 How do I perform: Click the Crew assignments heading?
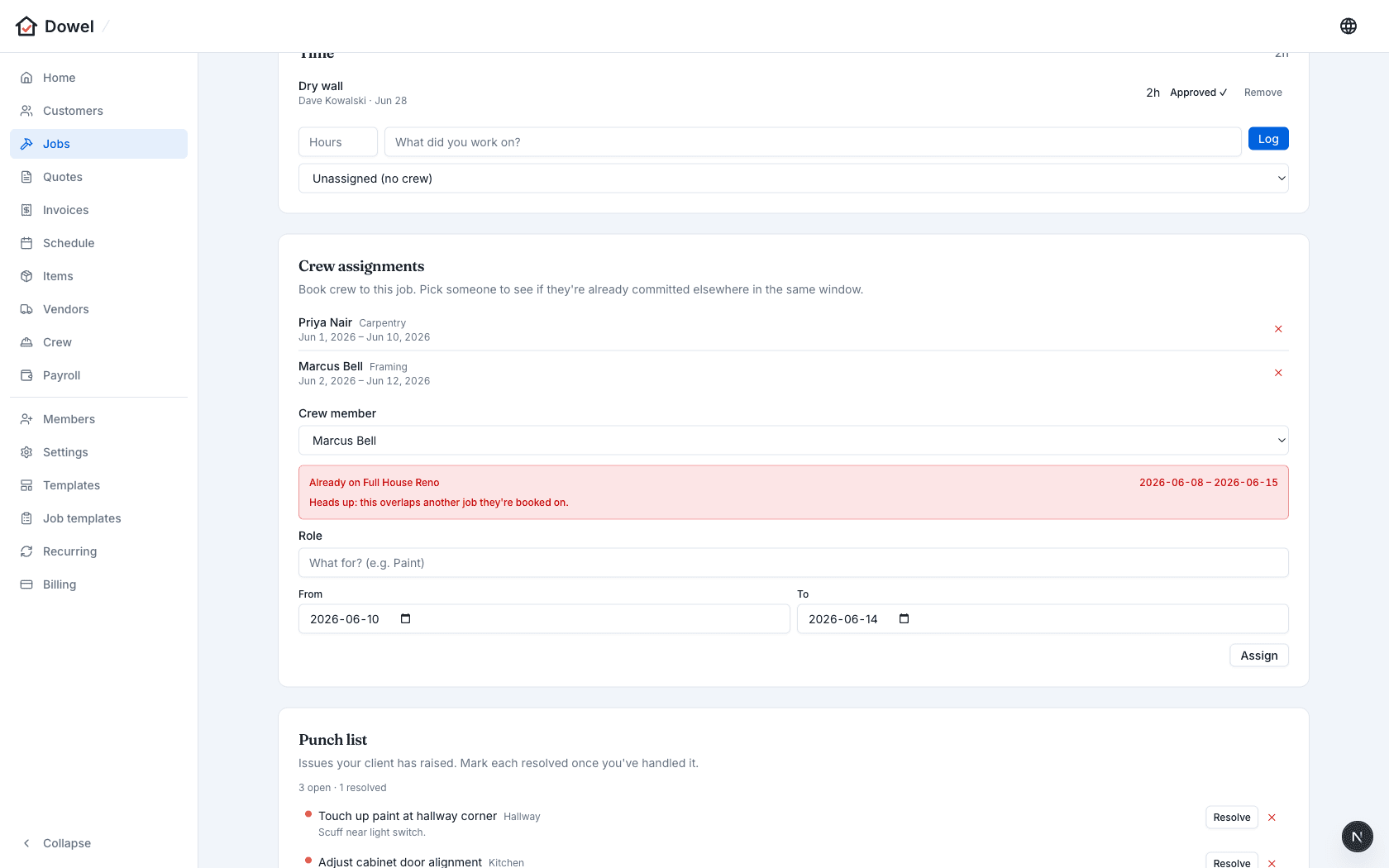[x=361, y=266]
